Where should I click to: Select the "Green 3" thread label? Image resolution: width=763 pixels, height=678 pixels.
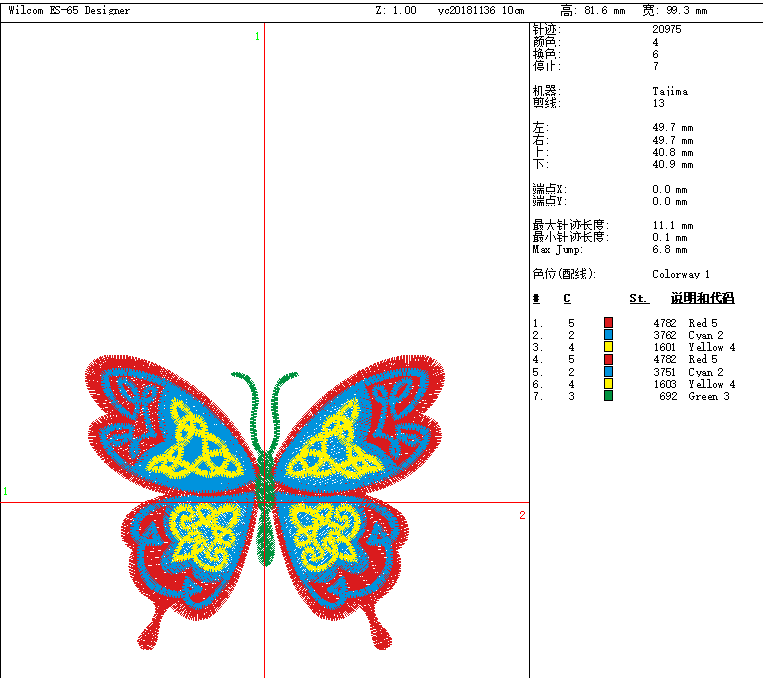click(712, 396)
